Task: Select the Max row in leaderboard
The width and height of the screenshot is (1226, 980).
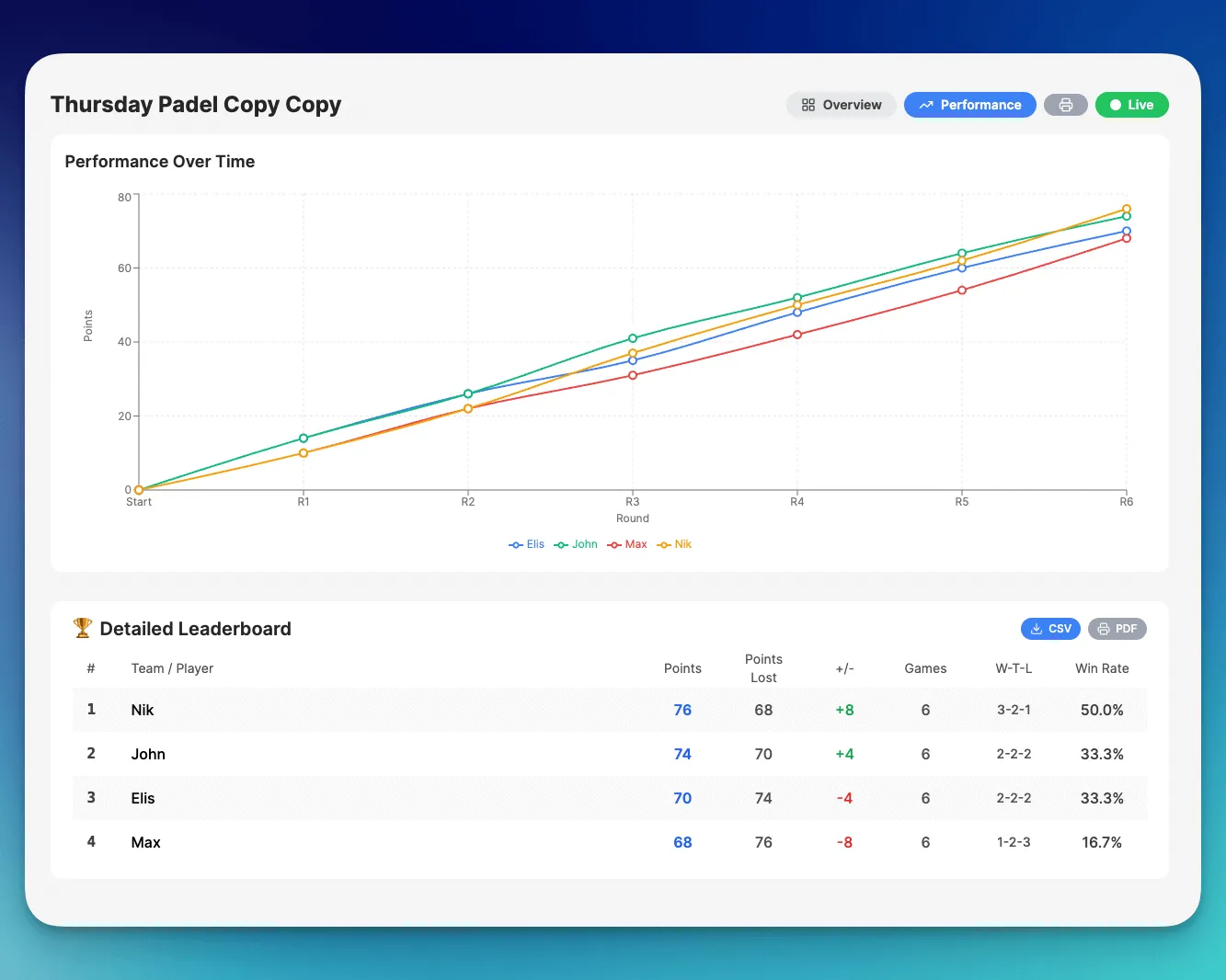Action: [145, 842]
